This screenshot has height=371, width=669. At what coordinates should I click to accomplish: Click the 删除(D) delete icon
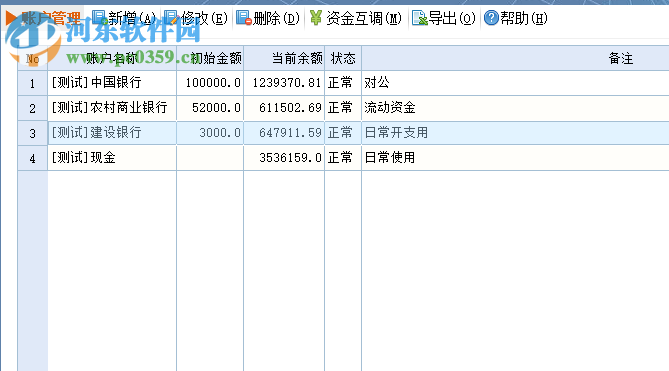point(244,18)
